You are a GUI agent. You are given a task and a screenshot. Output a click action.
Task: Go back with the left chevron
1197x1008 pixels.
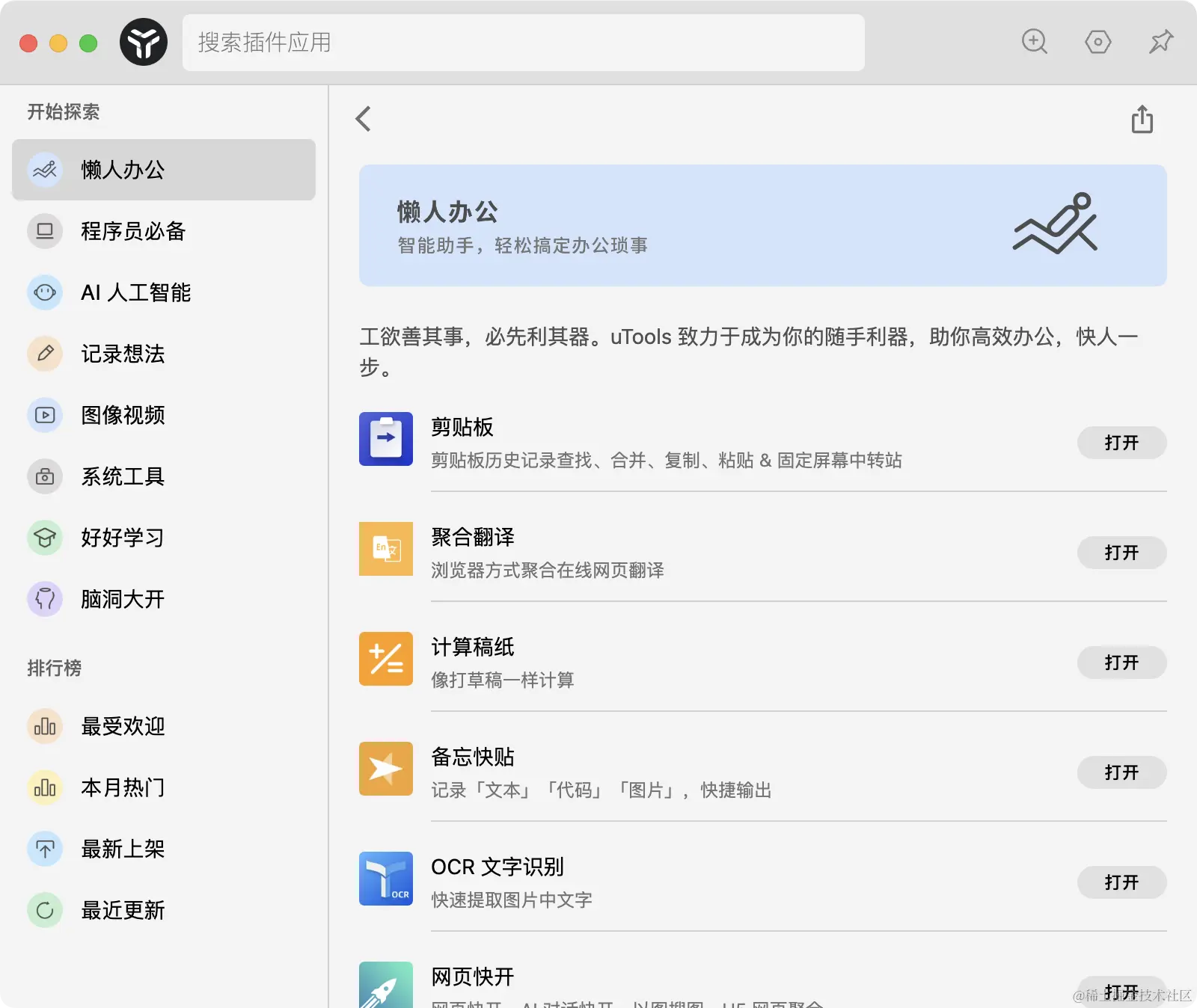click(364, 119)
